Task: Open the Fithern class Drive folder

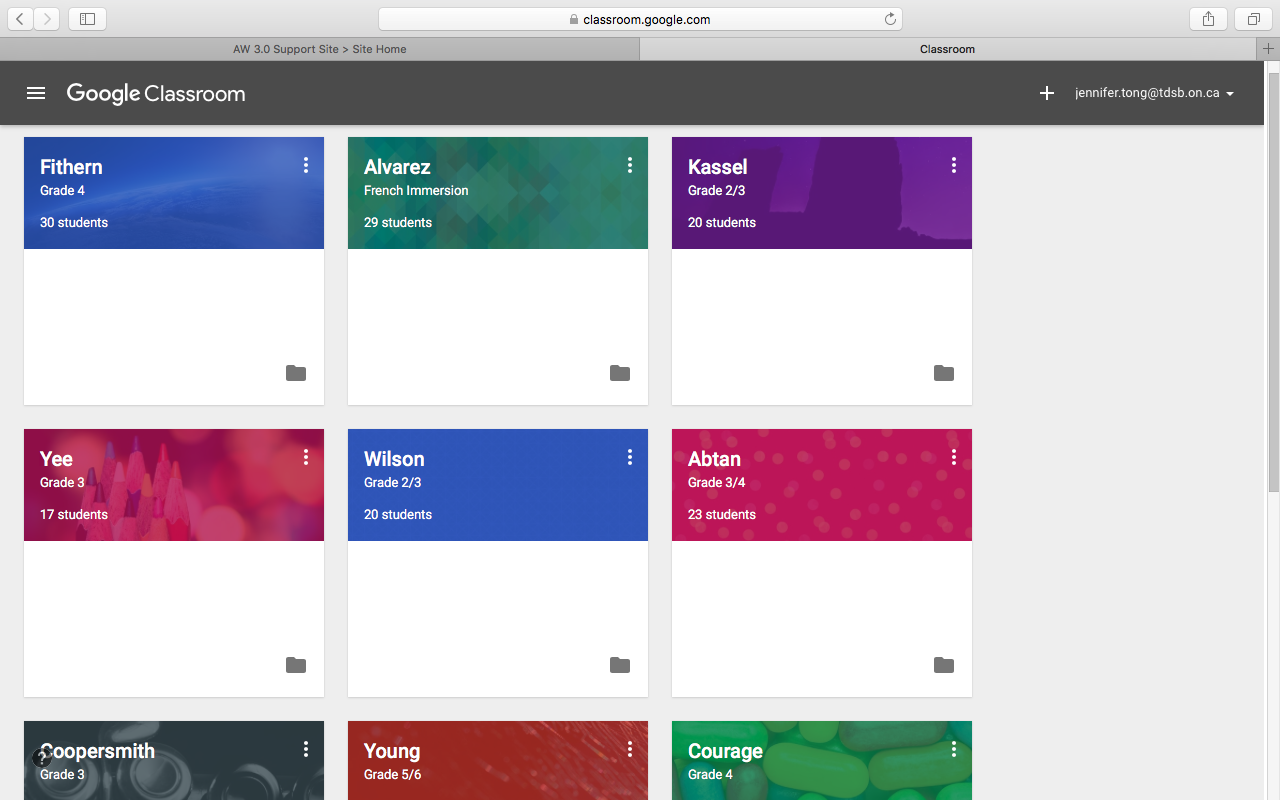Action: [296, 373]
